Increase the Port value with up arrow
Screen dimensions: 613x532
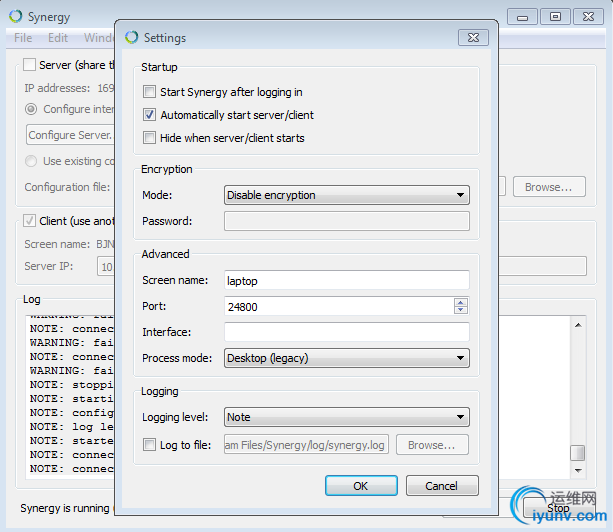(461, 302)
